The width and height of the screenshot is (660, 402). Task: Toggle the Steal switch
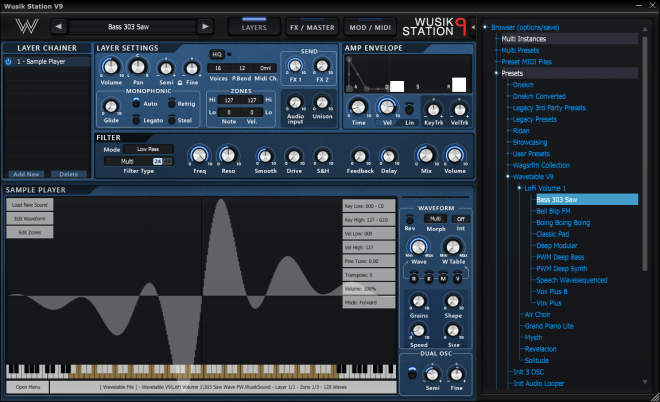pyautogui.click(x=171, y=120)
